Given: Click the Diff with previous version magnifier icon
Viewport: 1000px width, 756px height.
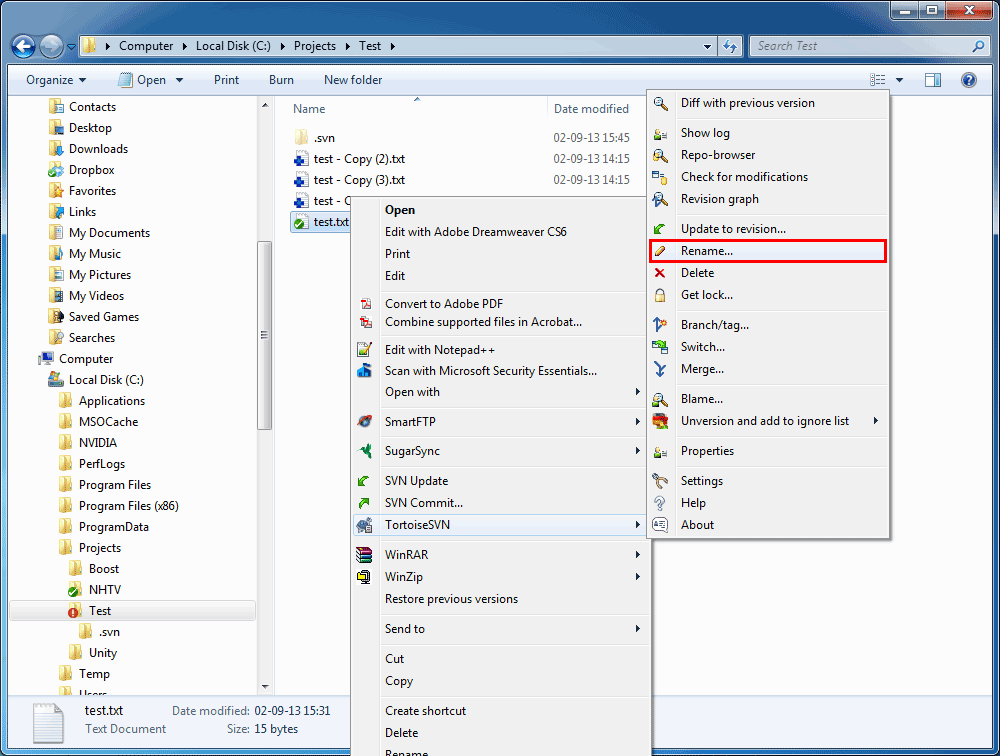Looking at the screenshot, I should [660, 103].
